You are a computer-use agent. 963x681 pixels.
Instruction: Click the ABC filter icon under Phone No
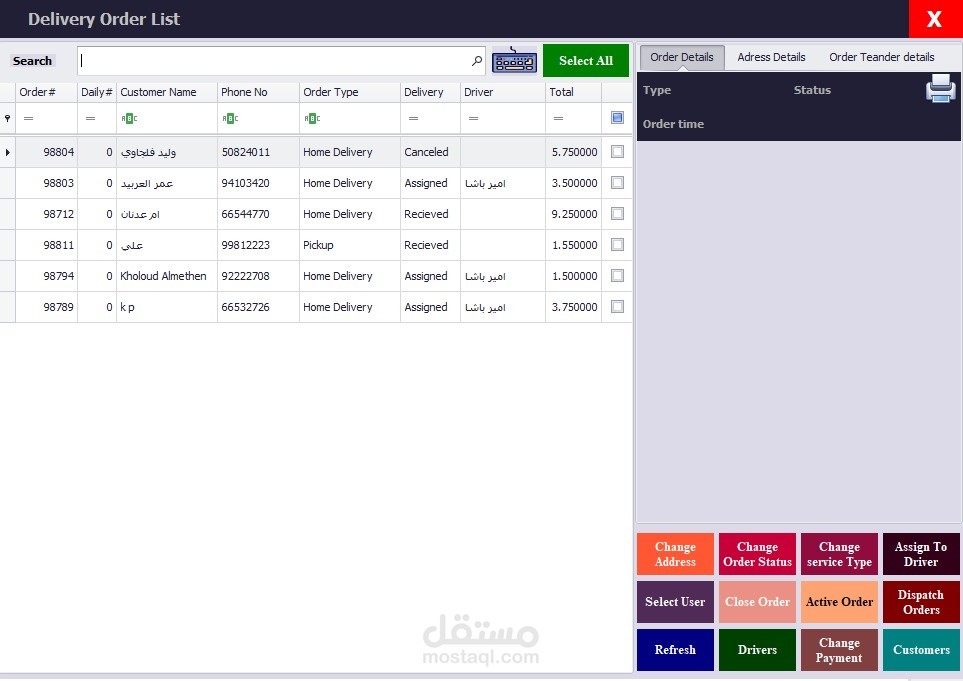pyautogui.click(x=230, y=117)
